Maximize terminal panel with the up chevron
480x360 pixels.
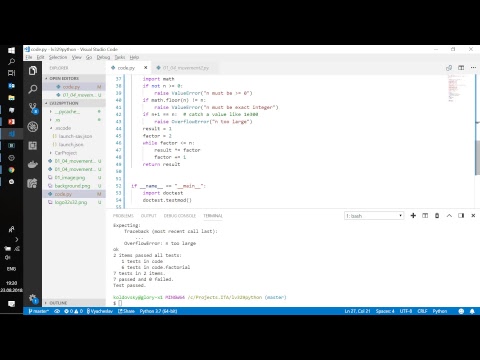449,216
